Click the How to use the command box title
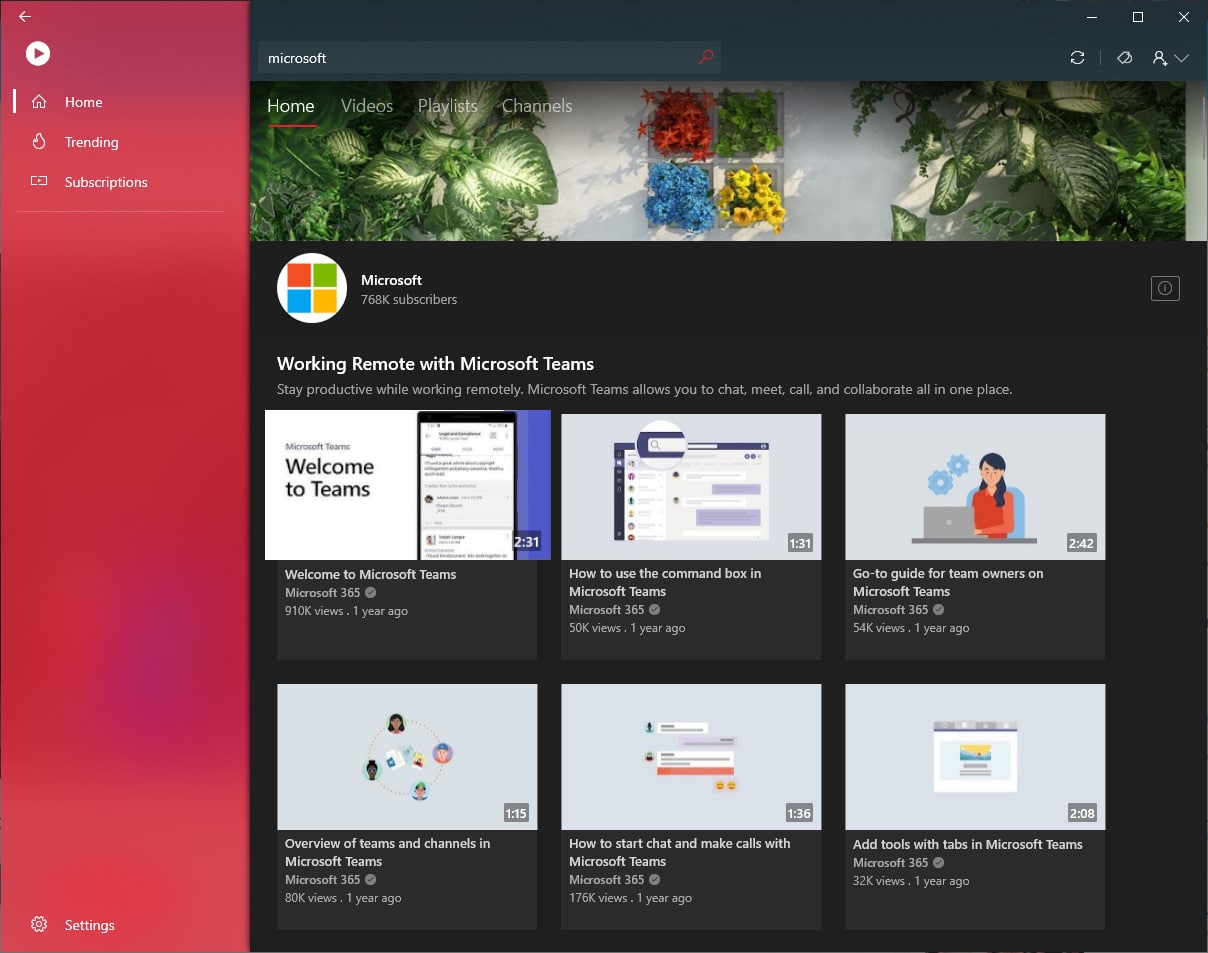Screen dimensions: 1208x953 pos(665,582)
